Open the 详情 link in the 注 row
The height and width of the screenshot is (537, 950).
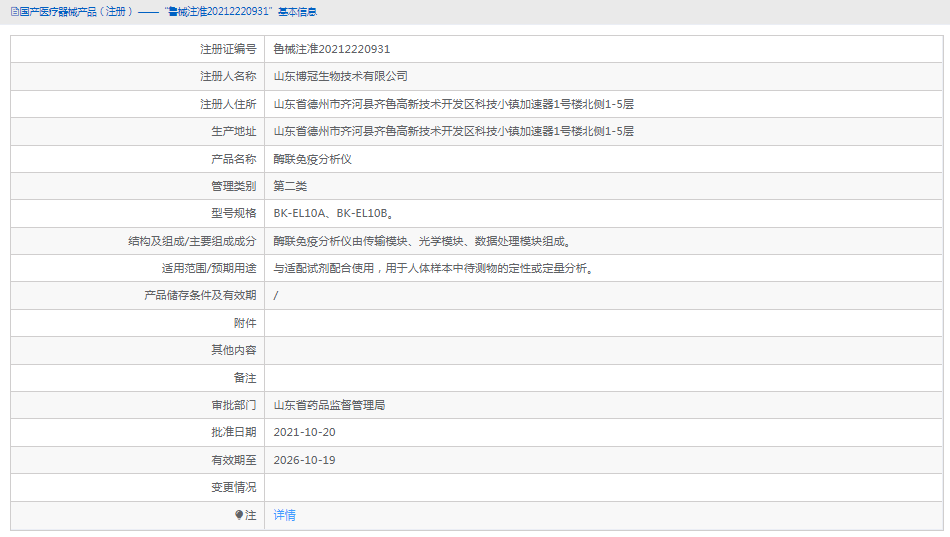pyautogui.click(x=285, y=515)
